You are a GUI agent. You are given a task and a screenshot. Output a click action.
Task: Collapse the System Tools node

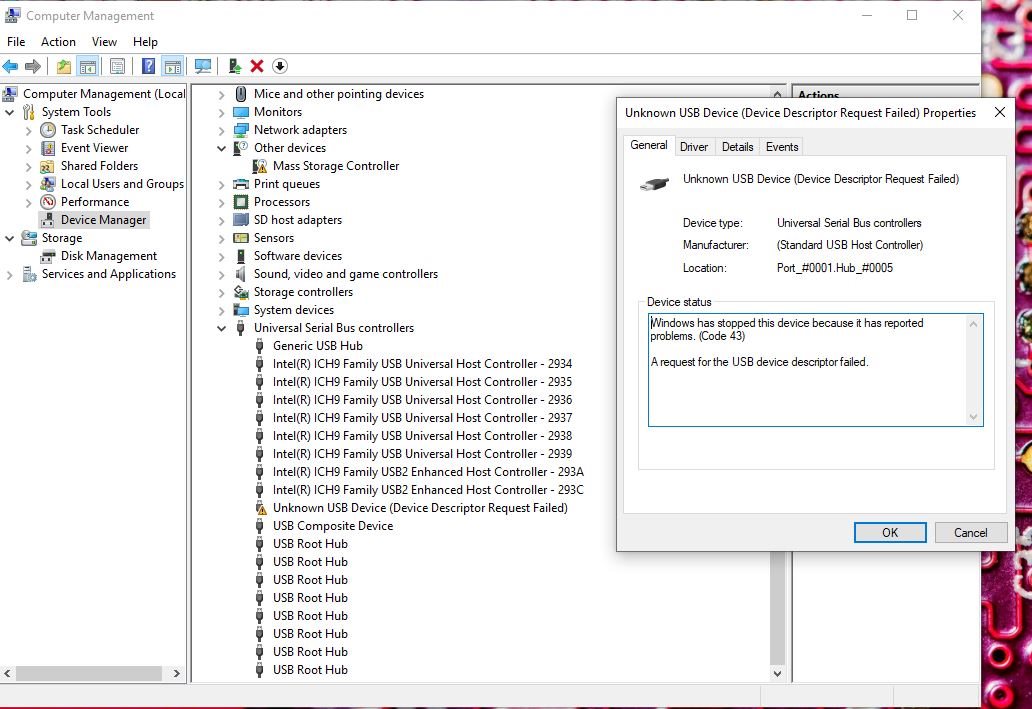tap(10, 113)
